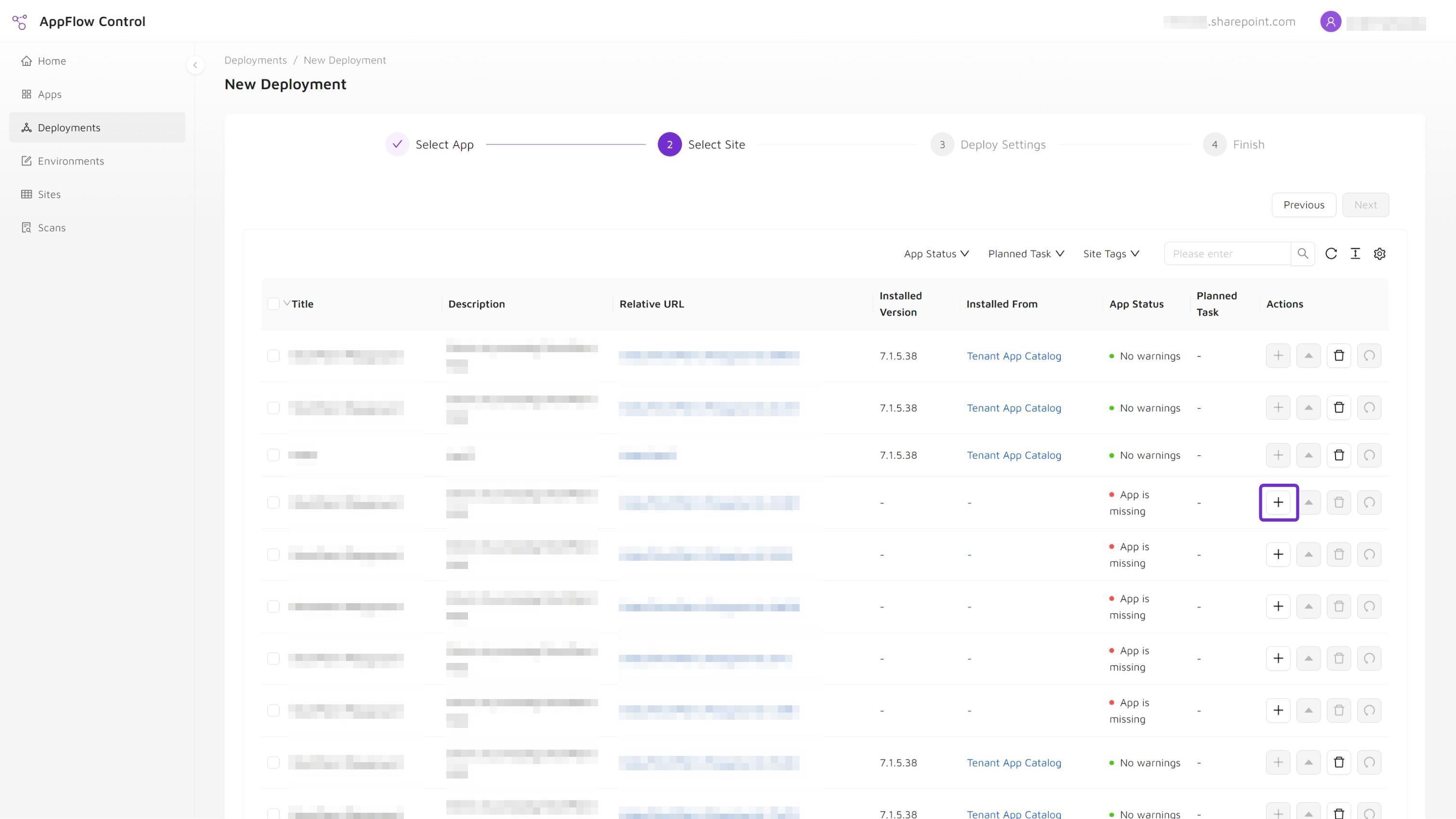Screen dimensions: 1456x819
Task: Open the Planned Task filter dropdown
Action: [x=1026, y=253]
